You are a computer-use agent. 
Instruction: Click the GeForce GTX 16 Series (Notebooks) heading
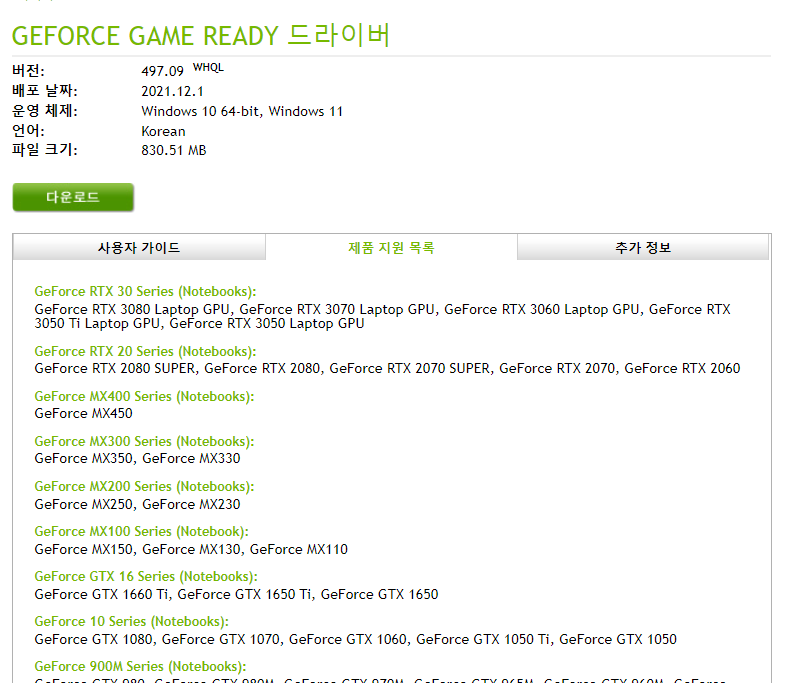click(146, 576)
